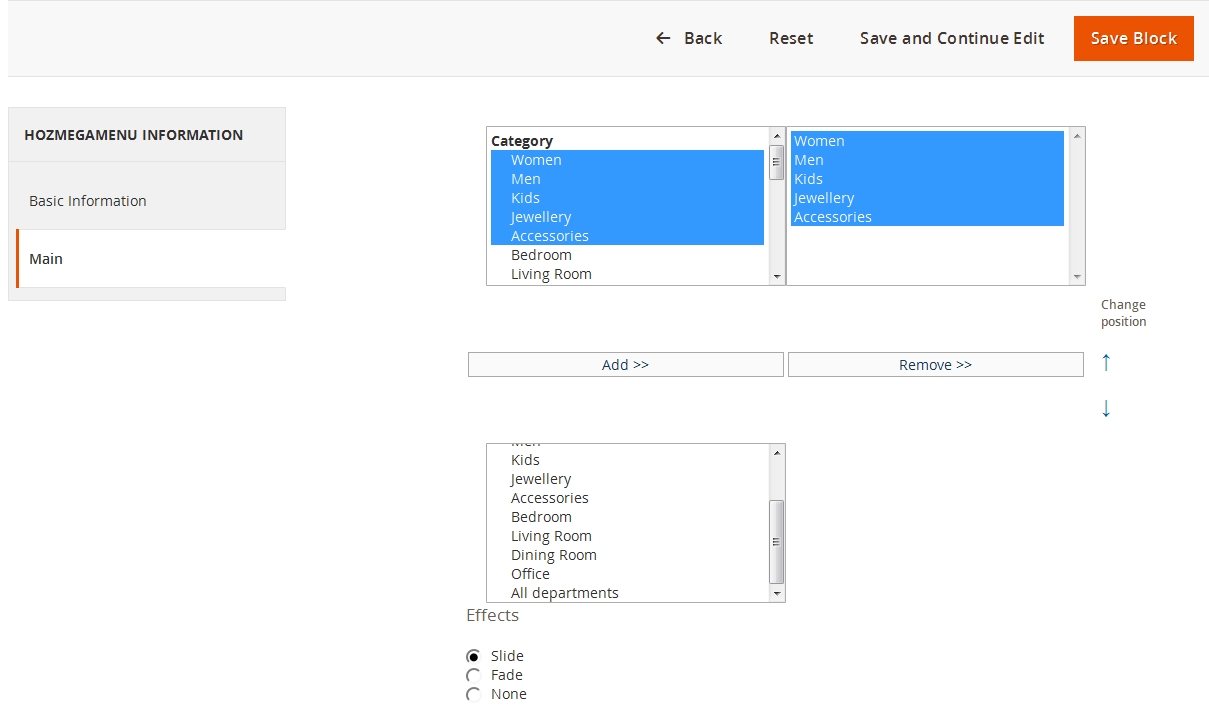This screenshot has height=717, width=1209.
Task: Select Bedroom in the Category list
Action: [x=541, y=254]
